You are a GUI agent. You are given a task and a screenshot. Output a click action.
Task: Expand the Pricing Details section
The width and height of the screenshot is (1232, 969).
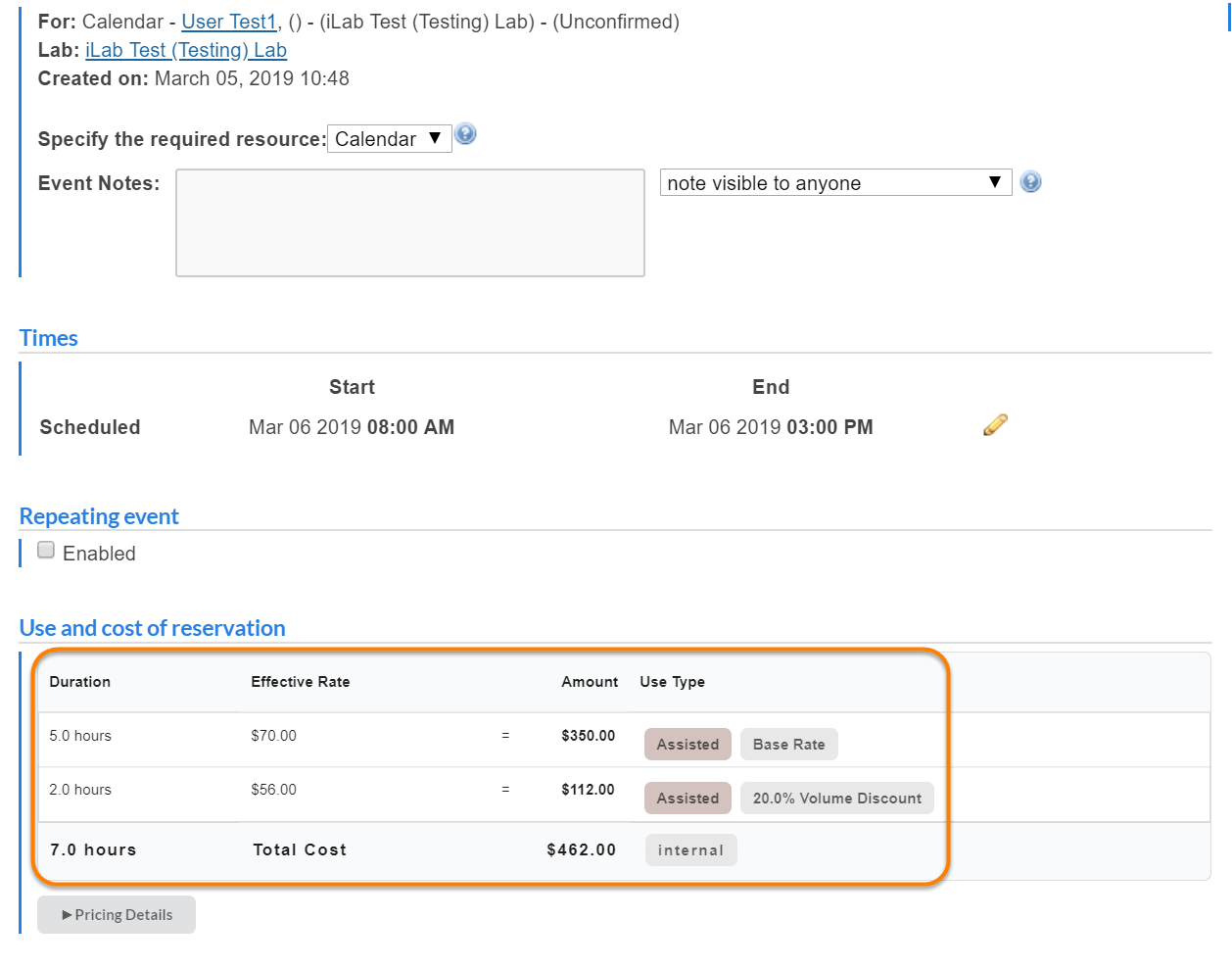(x=117, y=915)
